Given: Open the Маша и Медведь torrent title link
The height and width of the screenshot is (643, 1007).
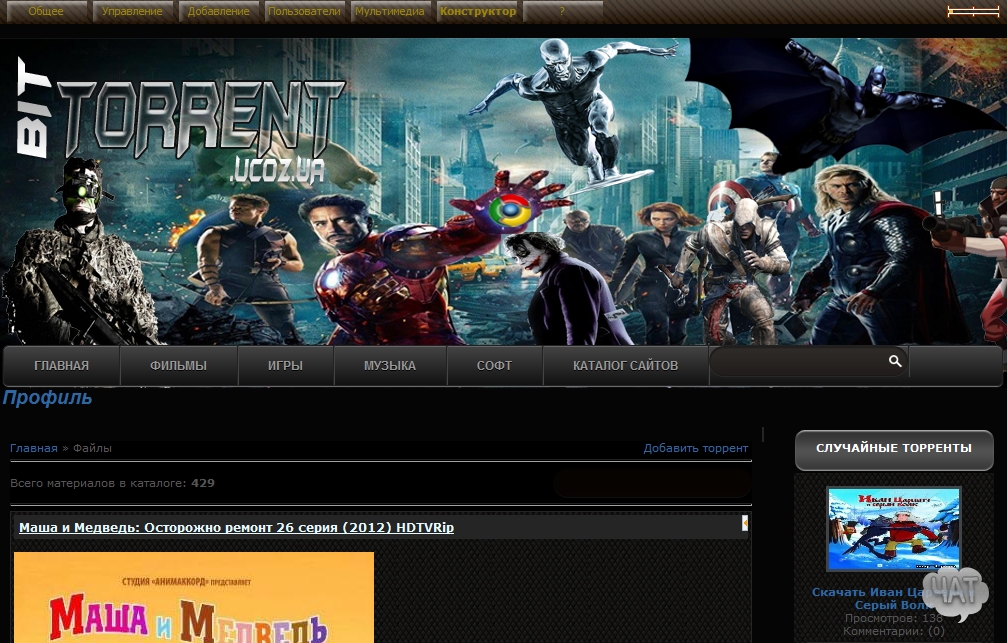Looking at the screenshot, I should tap(236, 527).
